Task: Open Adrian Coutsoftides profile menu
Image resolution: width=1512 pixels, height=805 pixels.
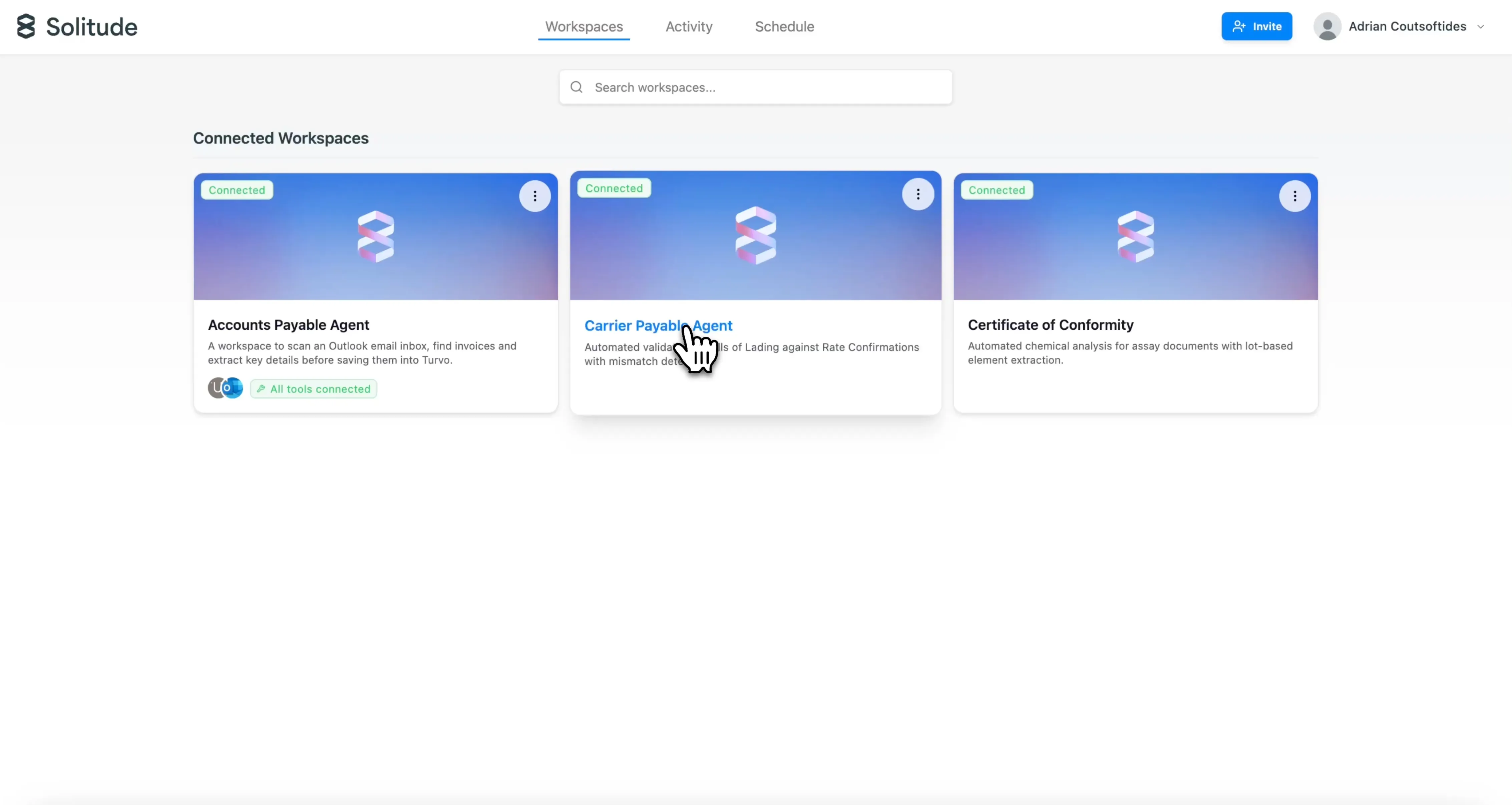Action: pos(1407,26)
